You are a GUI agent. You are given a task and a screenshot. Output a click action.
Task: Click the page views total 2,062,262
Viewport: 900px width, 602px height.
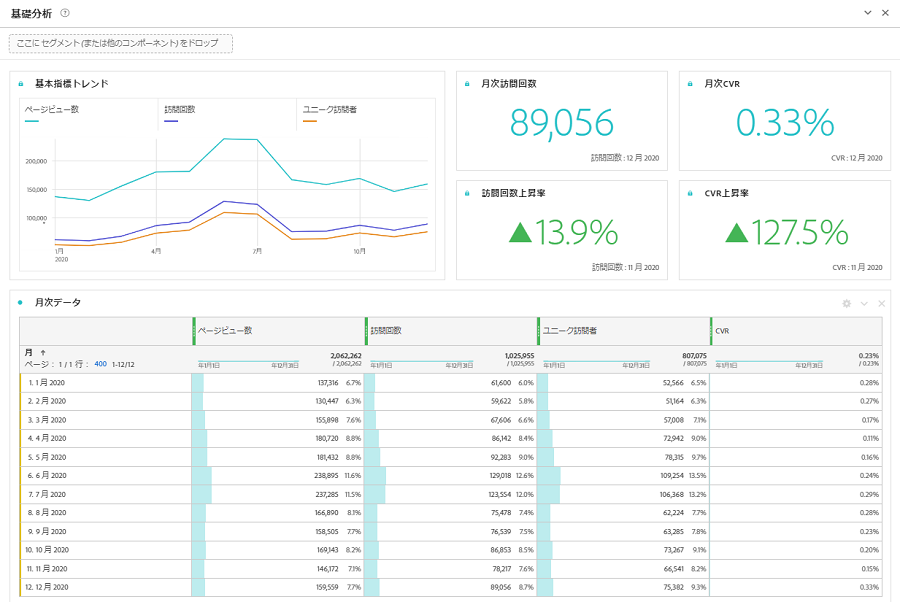346,356
